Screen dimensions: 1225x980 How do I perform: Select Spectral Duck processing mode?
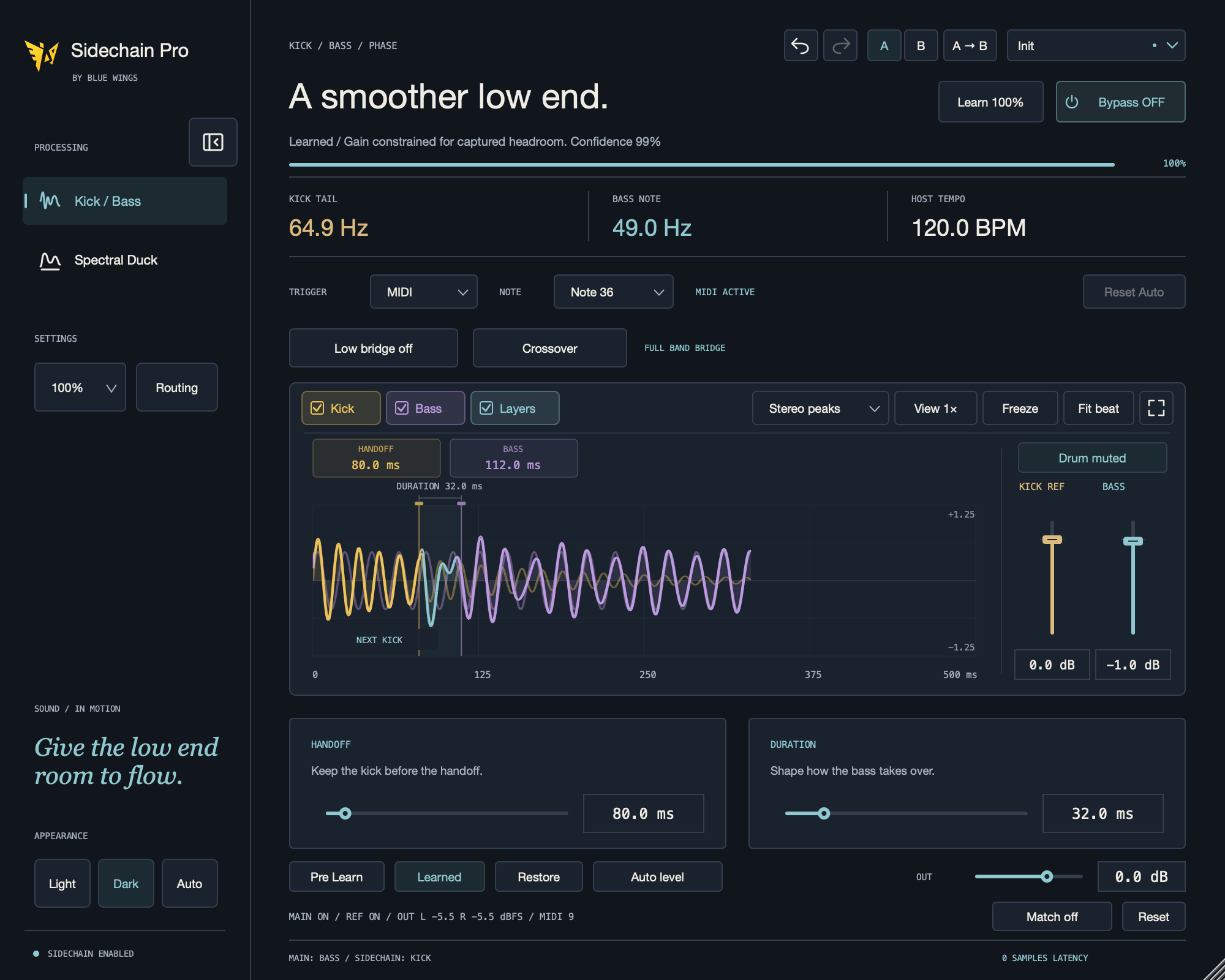tap(125, 260)
